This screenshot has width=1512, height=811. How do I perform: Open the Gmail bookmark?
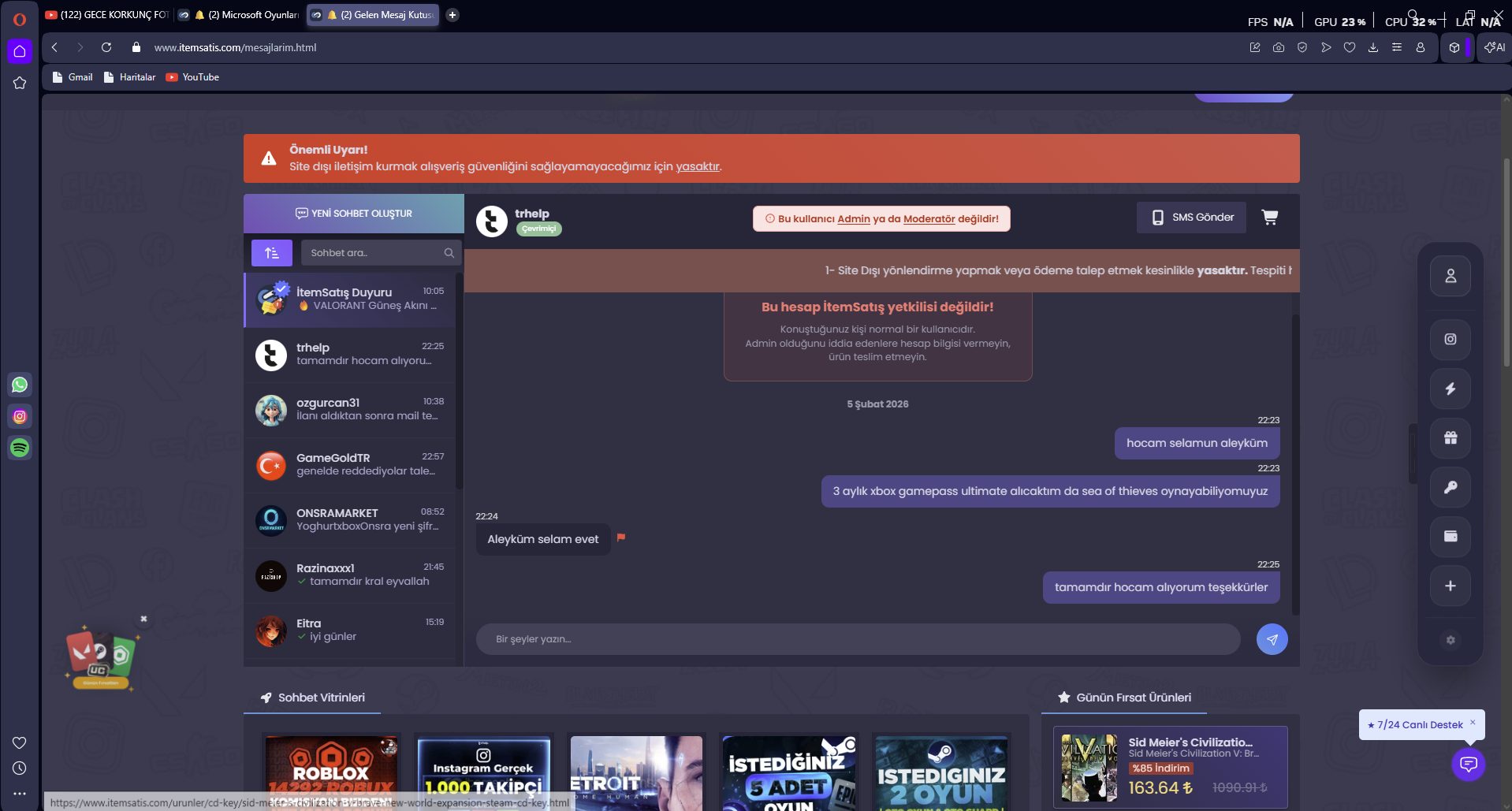tap(73, 77)
